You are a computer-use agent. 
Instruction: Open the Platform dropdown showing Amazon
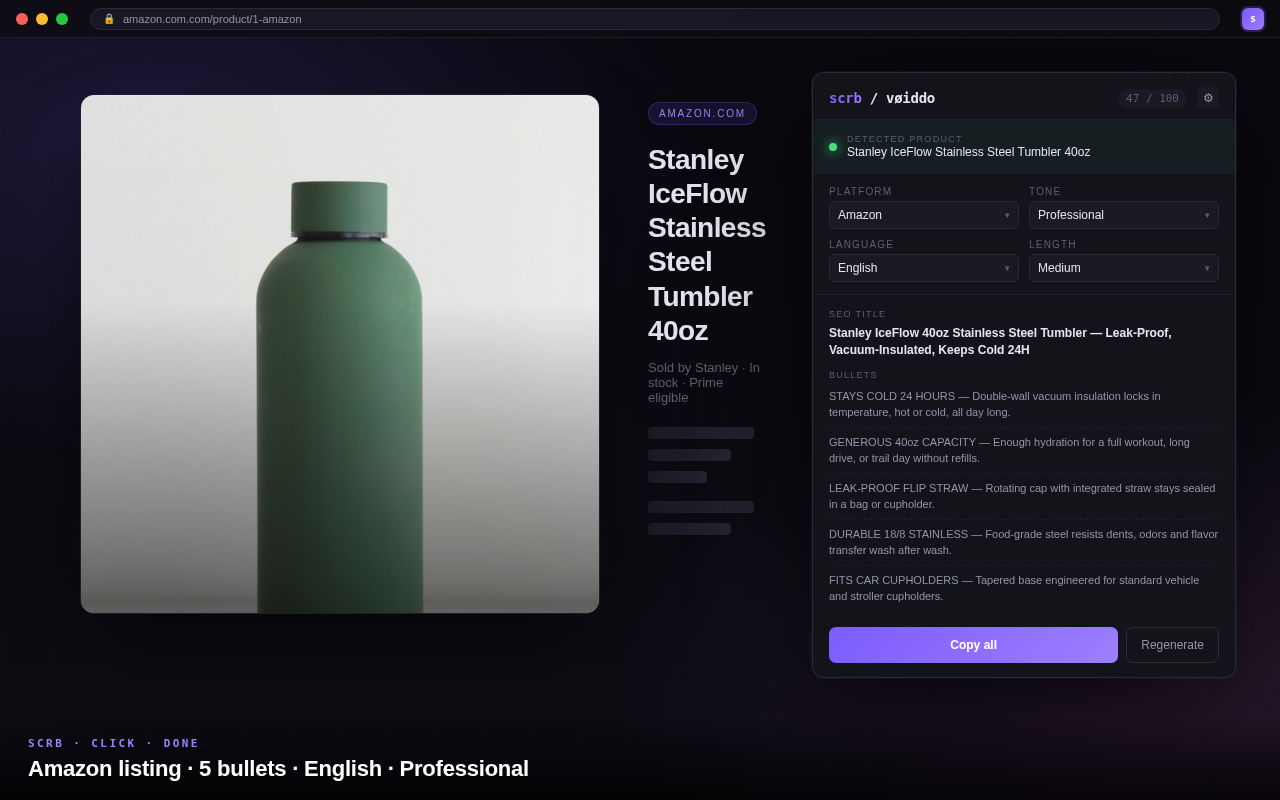tap(922, 214)
